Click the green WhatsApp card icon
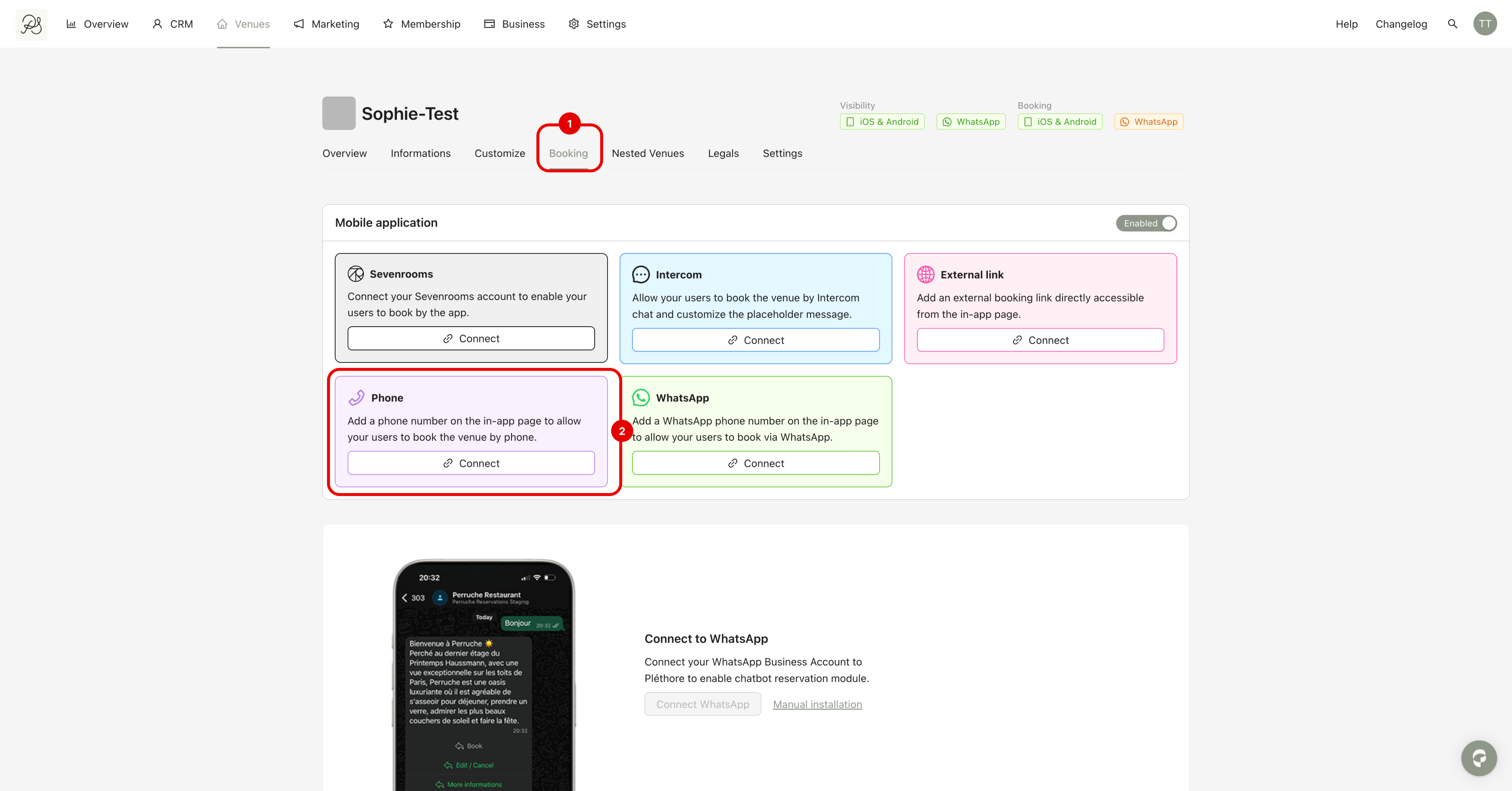Viewport: 1512px width, 791px height. (640, 398)
